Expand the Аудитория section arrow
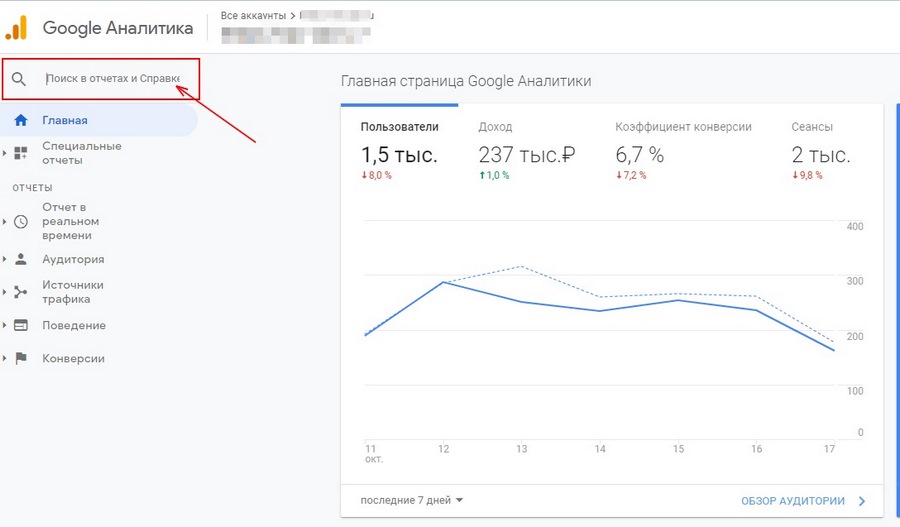The width and height of the screenshot is (900, 527). [5, 259]
